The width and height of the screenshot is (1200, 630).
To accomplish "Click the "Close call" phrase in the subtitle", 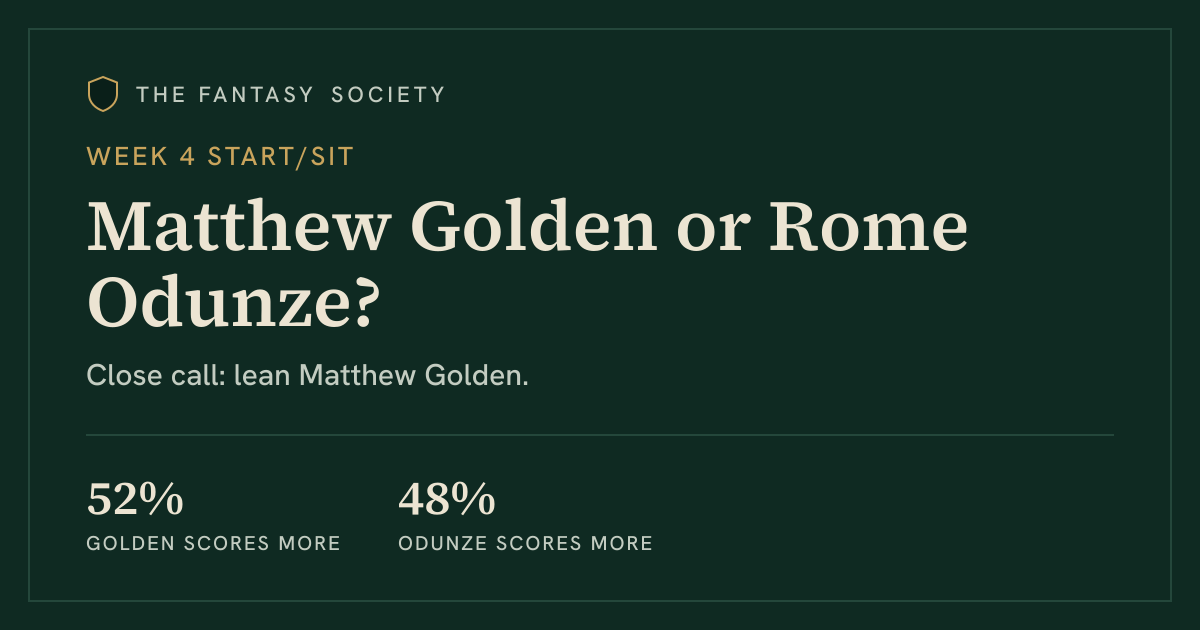I will pos(153,376).
